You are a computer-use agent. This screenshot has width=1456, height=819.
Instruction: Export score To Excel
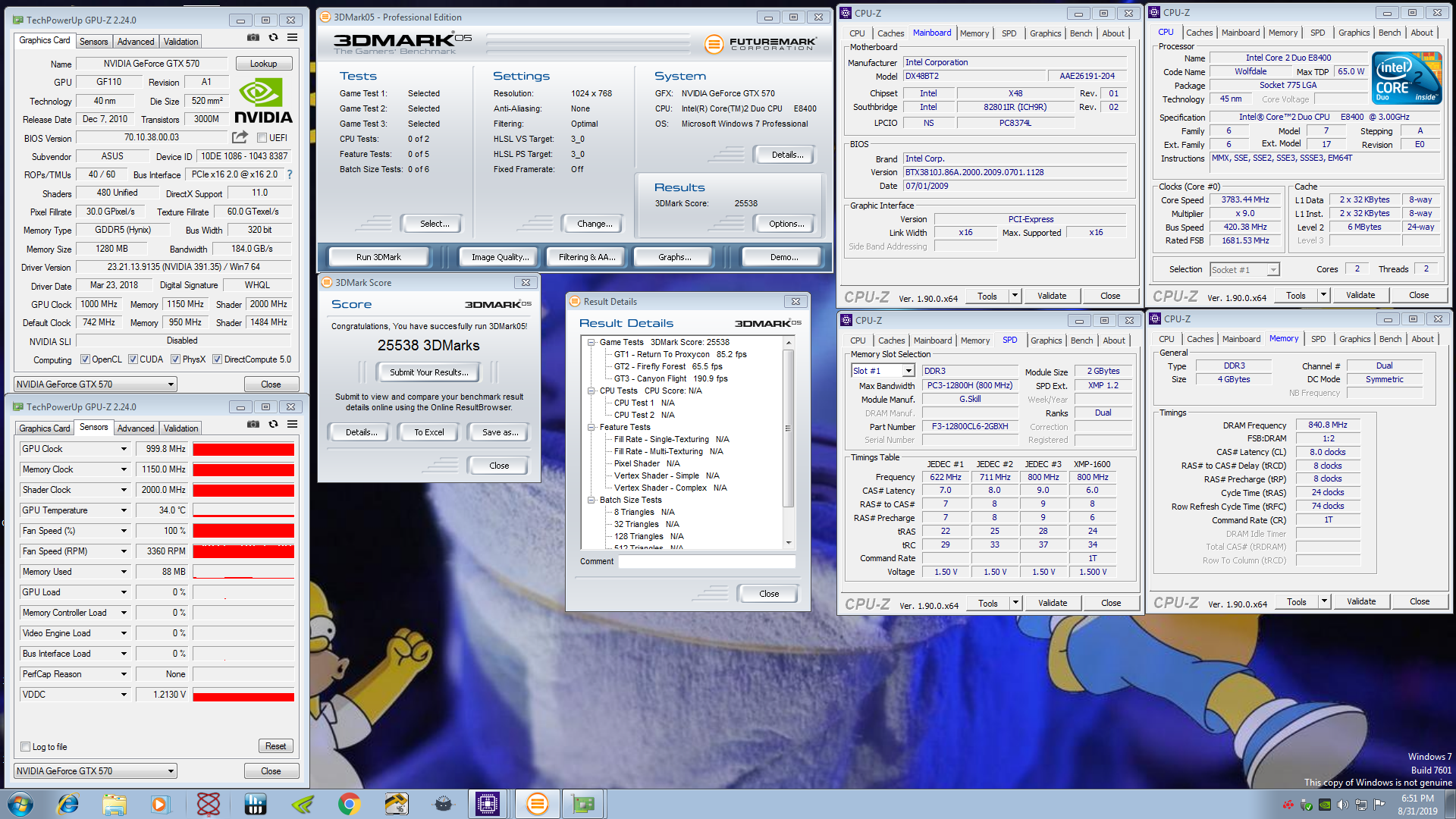coord(429,432)
